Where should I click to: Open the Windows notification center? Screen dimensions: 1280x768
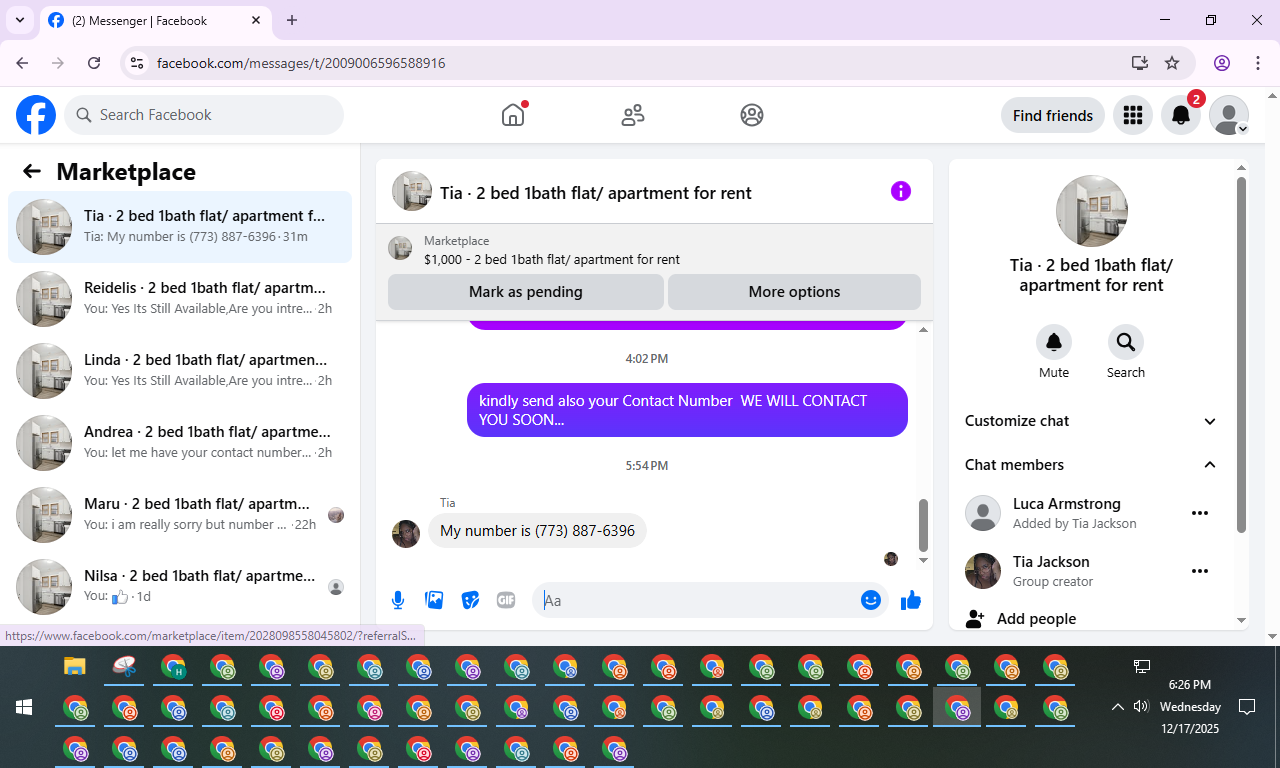click(x=1247, y=707)
